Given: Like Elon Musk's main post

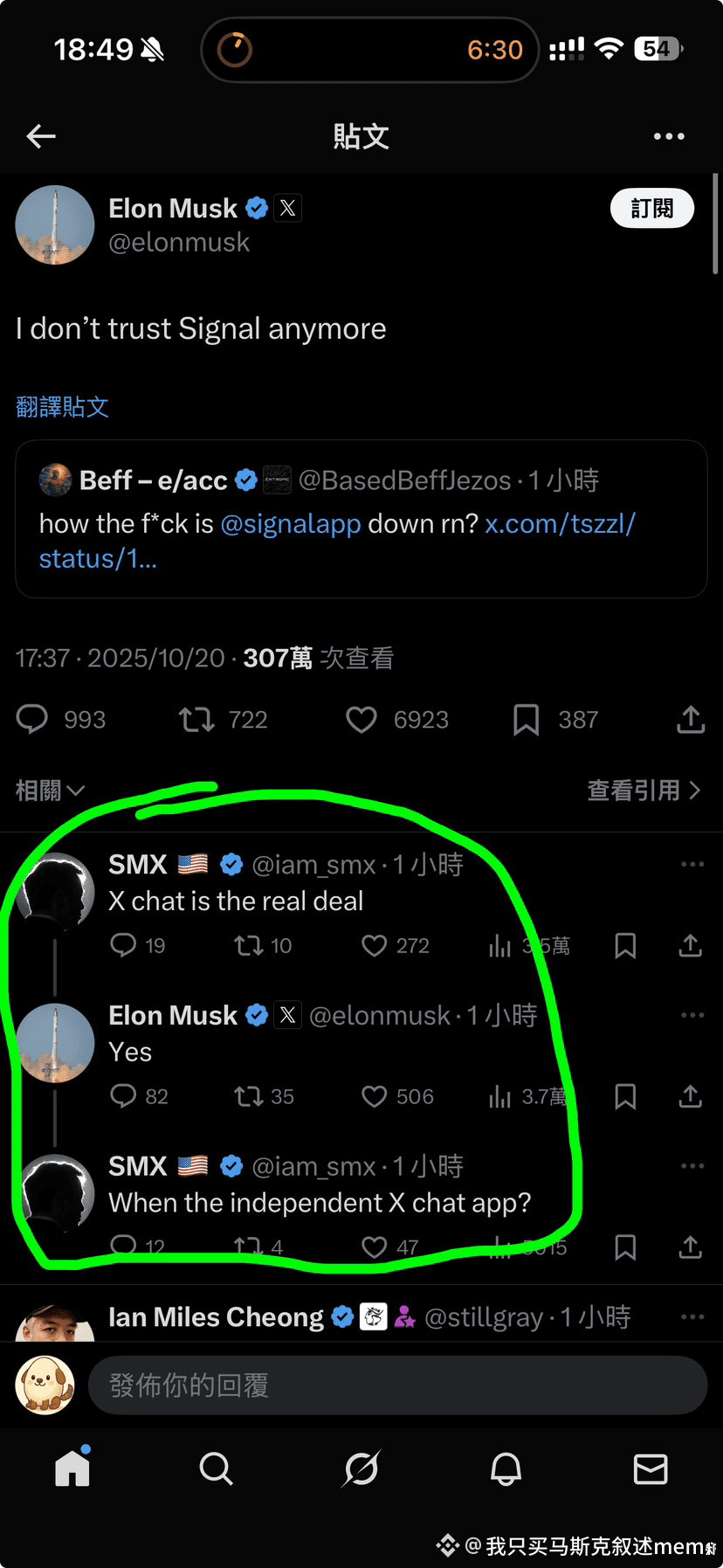Looking at the screenshot, I should 361,720.
